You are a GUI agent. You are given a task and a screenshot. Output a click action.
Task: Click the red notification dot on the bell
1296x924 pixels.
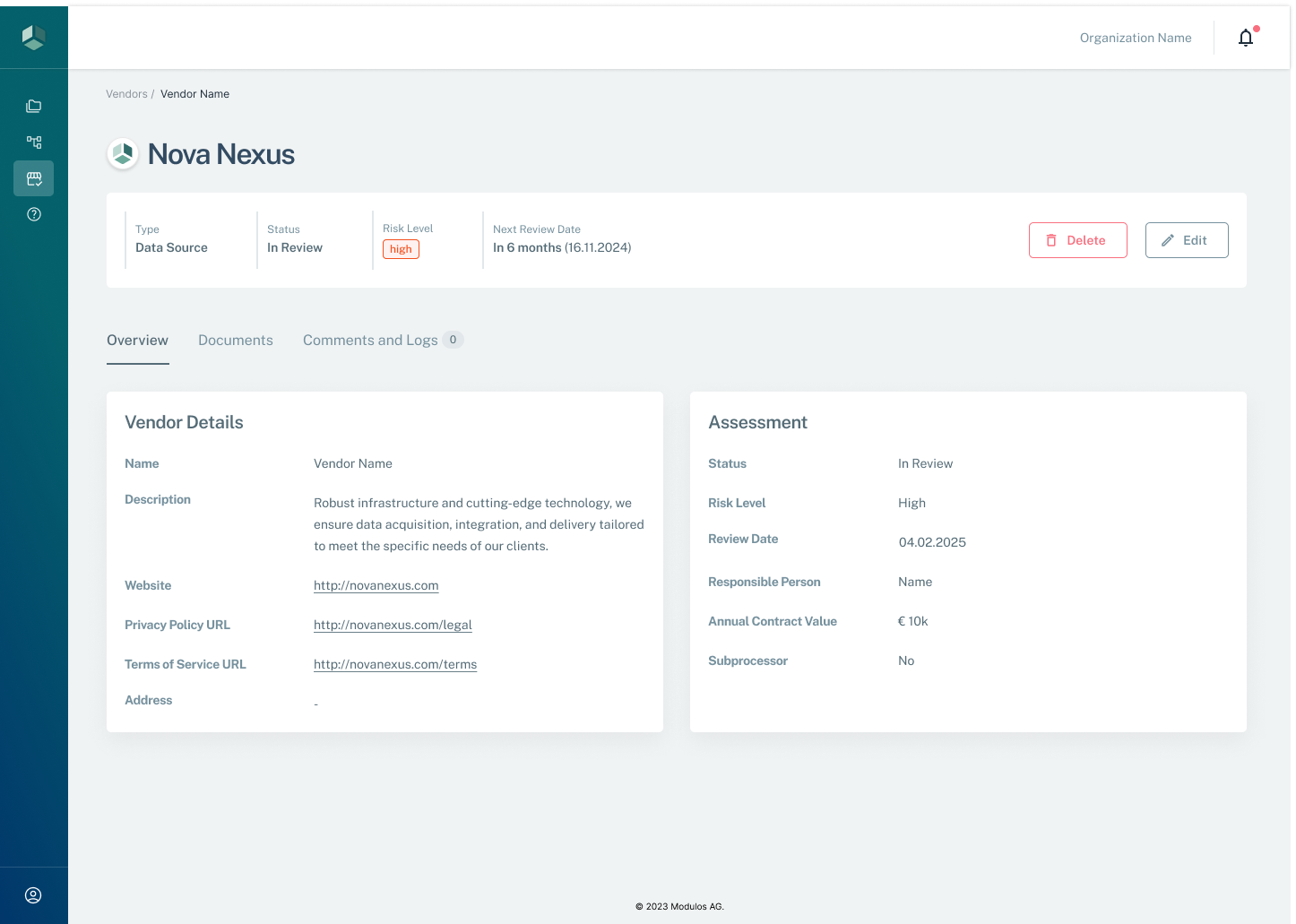coord(1256,29)
